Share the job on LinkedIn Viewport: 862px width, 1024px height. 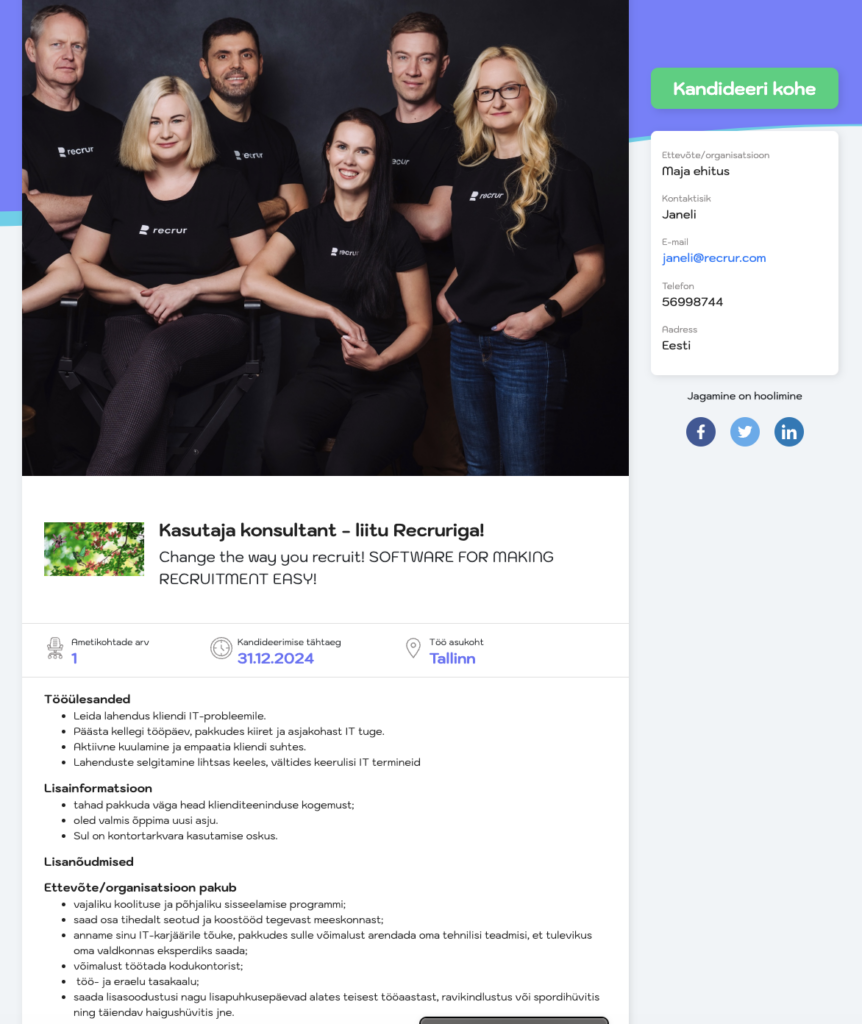(789, 432)
